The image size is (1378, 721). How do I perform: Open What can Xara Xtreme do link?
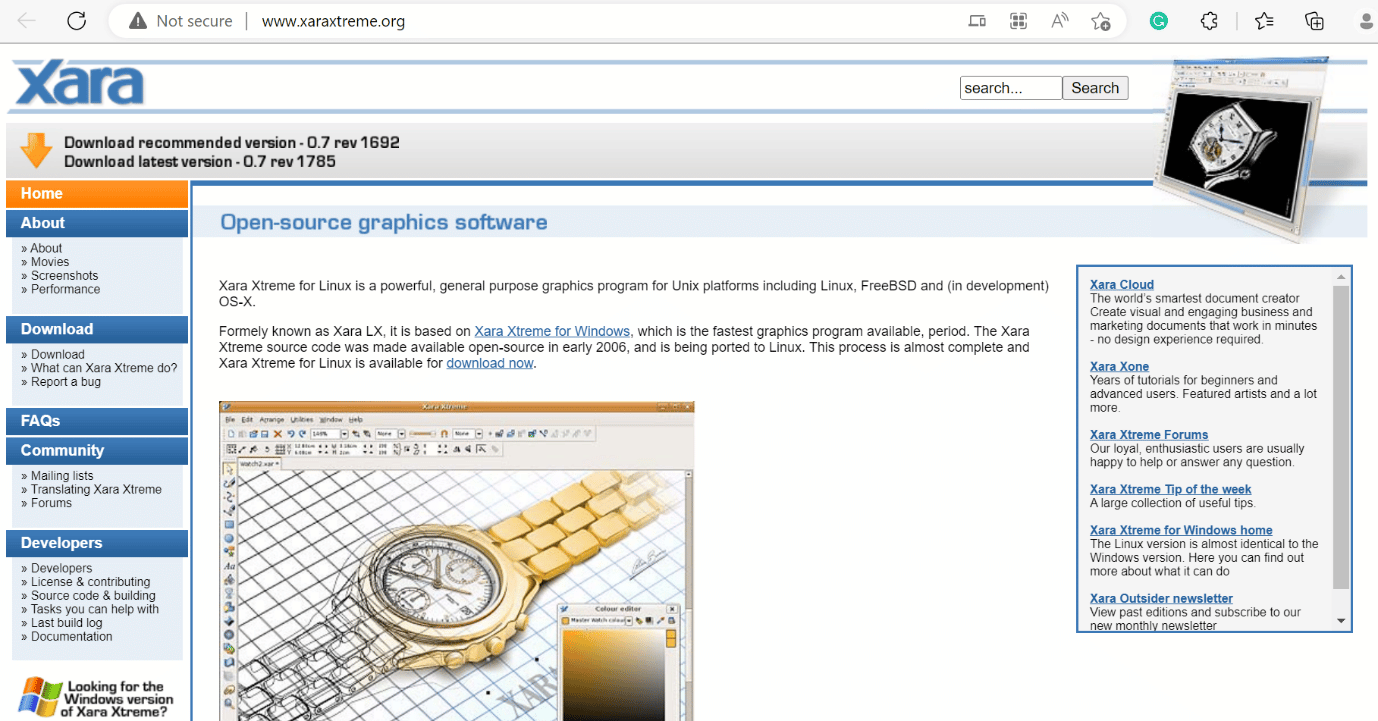point(104,368)
